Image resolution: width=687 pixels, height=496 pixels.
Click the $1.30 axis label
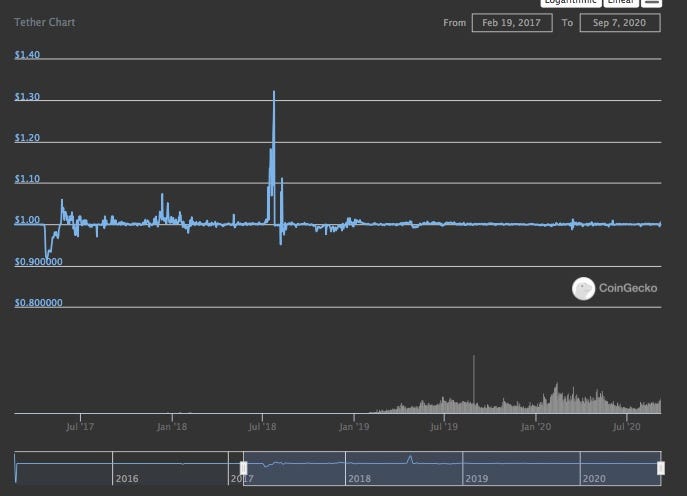tap(27, 96)
